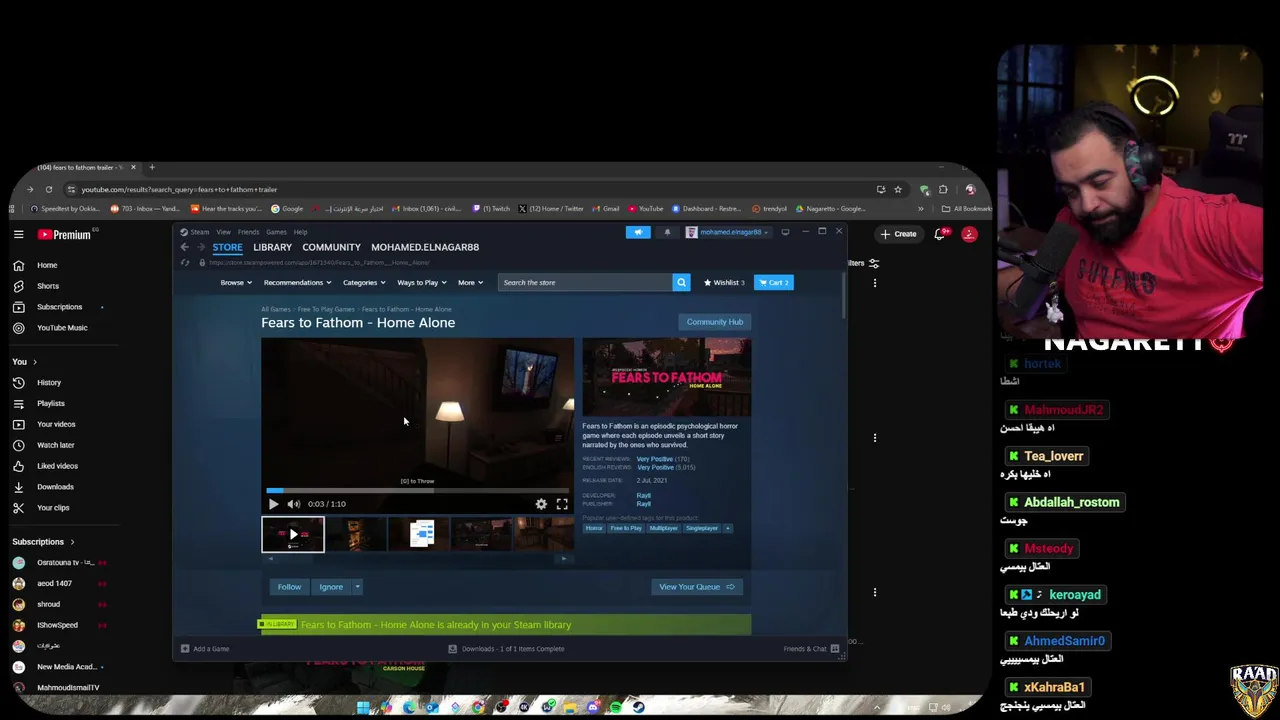Screen dimensions: 1280x720
Task: Open YouTube Shorts
Action: point(48,286)
